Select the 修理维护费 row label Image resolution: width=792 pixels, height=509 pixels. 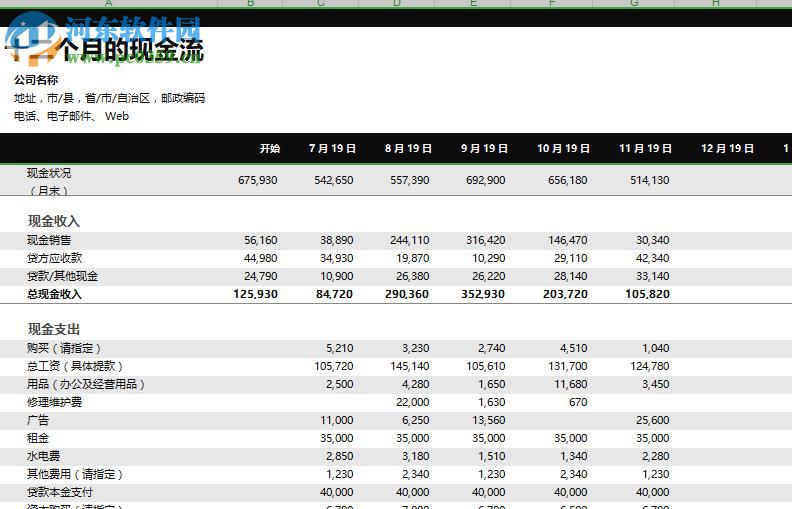click(x=55, y=402)
